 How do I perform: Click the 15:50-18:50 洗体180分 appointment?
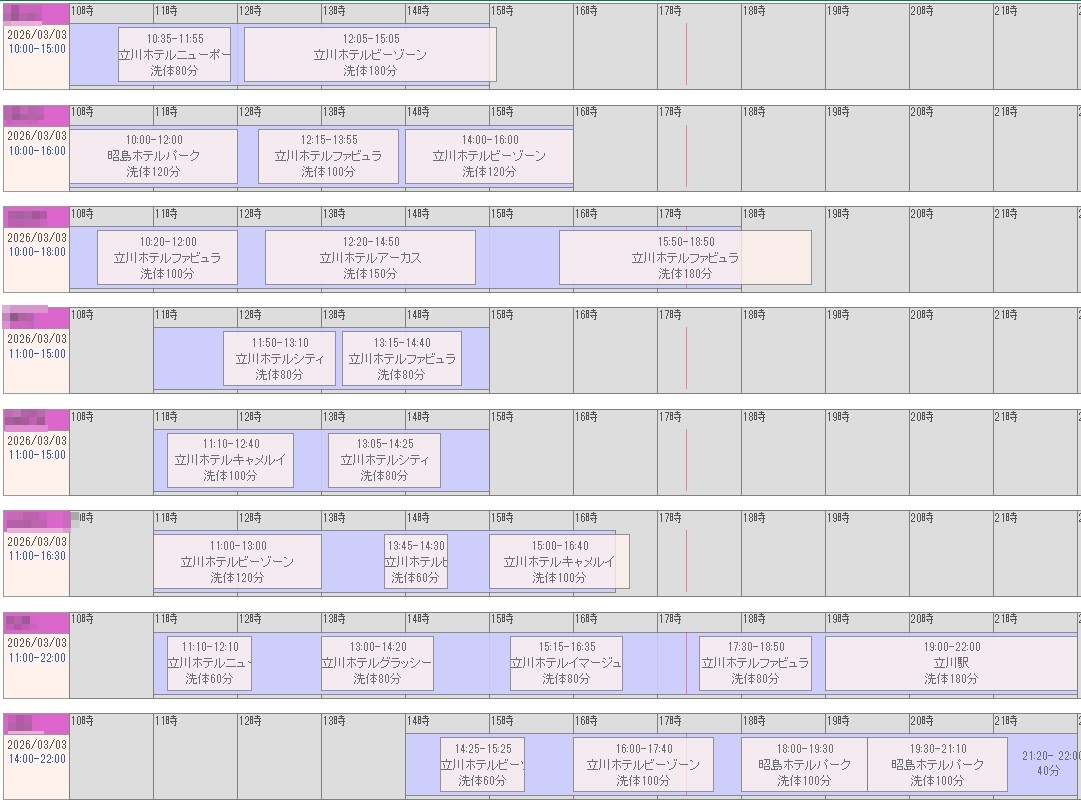pyautogui.click(x=685, y=258)
